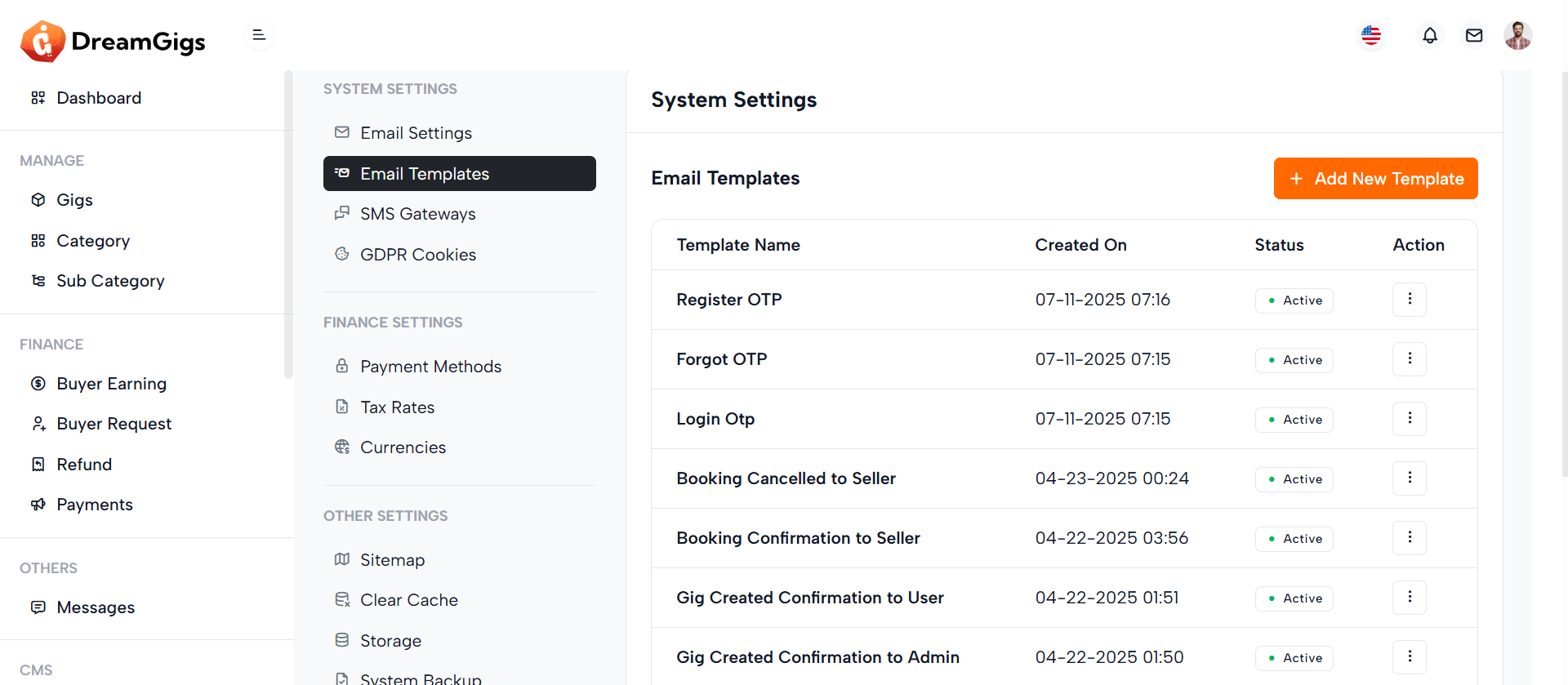Open action options for Booking Cancelled to Seller
The width and height of the screenshot is (1568, 685).
point(1409,478)
